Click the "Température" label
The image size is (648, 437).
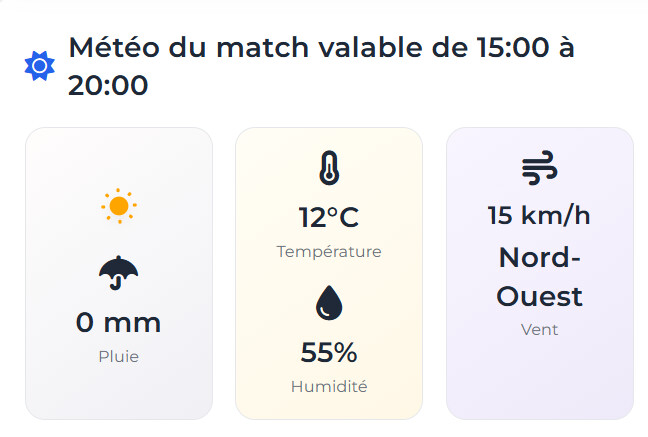[x=329, y=251]
